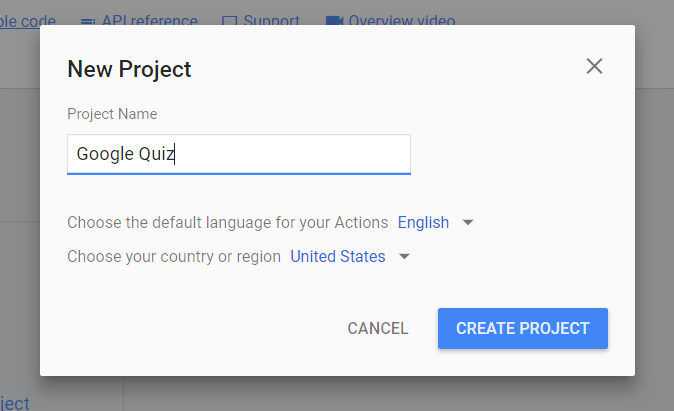
Task: Open the English language dropdown
Action: (x=423, y=222)
